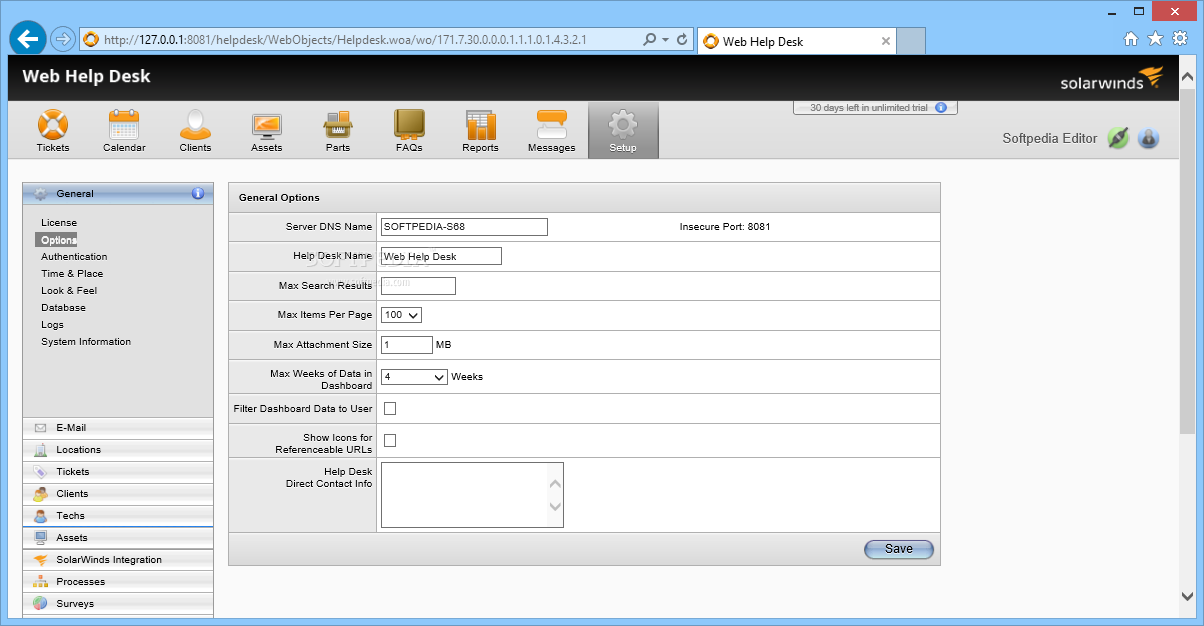Toggle Filter Dashboard Data to User checkbox

[x=390, y=408]
